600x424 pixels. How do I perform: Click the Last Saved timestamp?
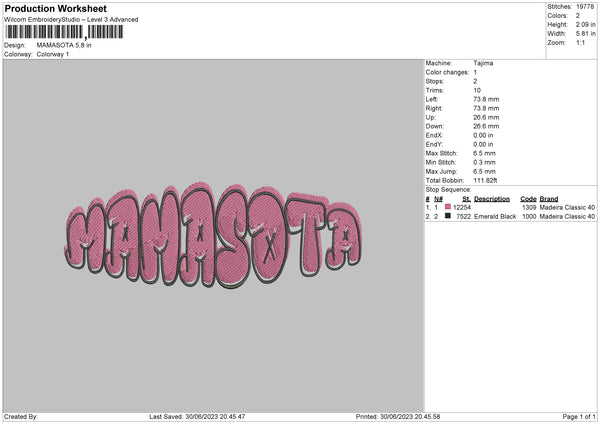point(196,416)
